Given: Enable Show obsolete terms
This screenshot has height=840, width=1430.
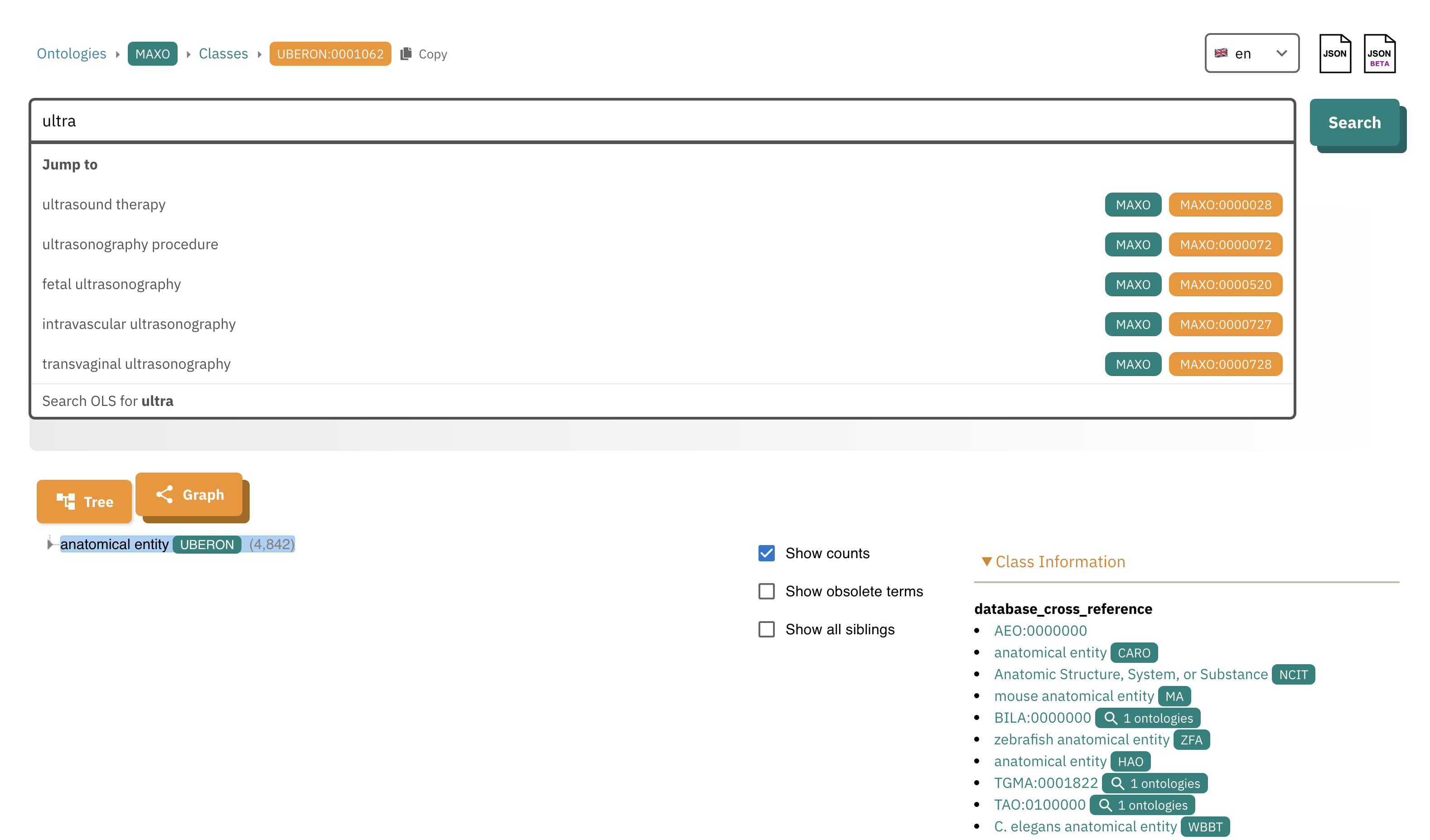Looking at the screenshot, I should 766,591.
